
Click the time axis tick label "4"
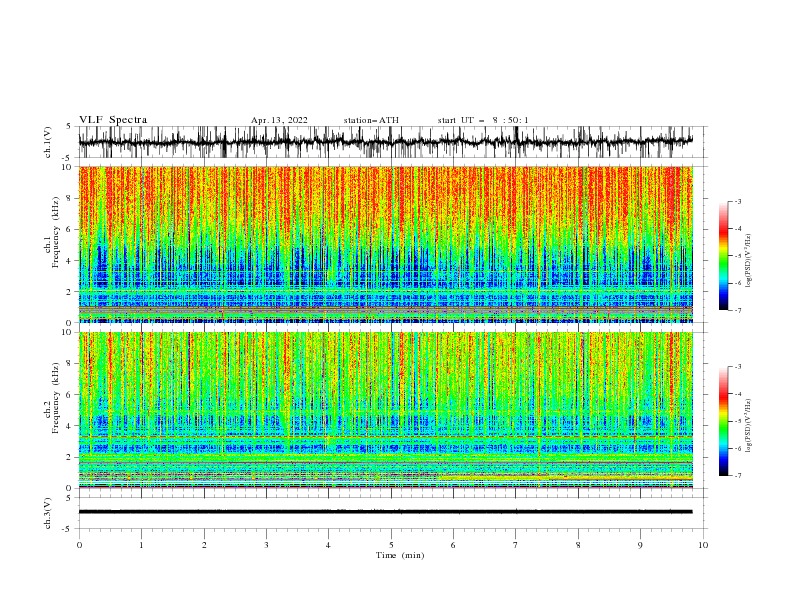[x=328, y=545]
